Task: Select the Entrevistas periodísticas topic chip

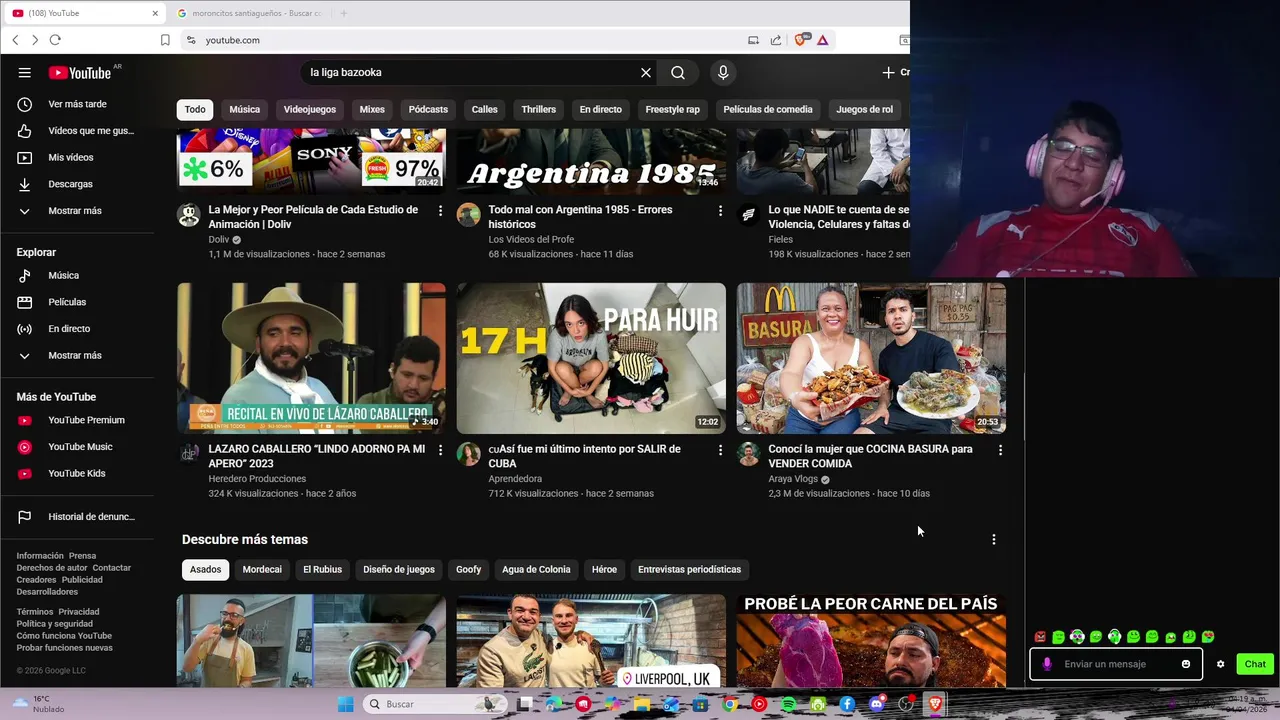Action: (x=689, y=569)
